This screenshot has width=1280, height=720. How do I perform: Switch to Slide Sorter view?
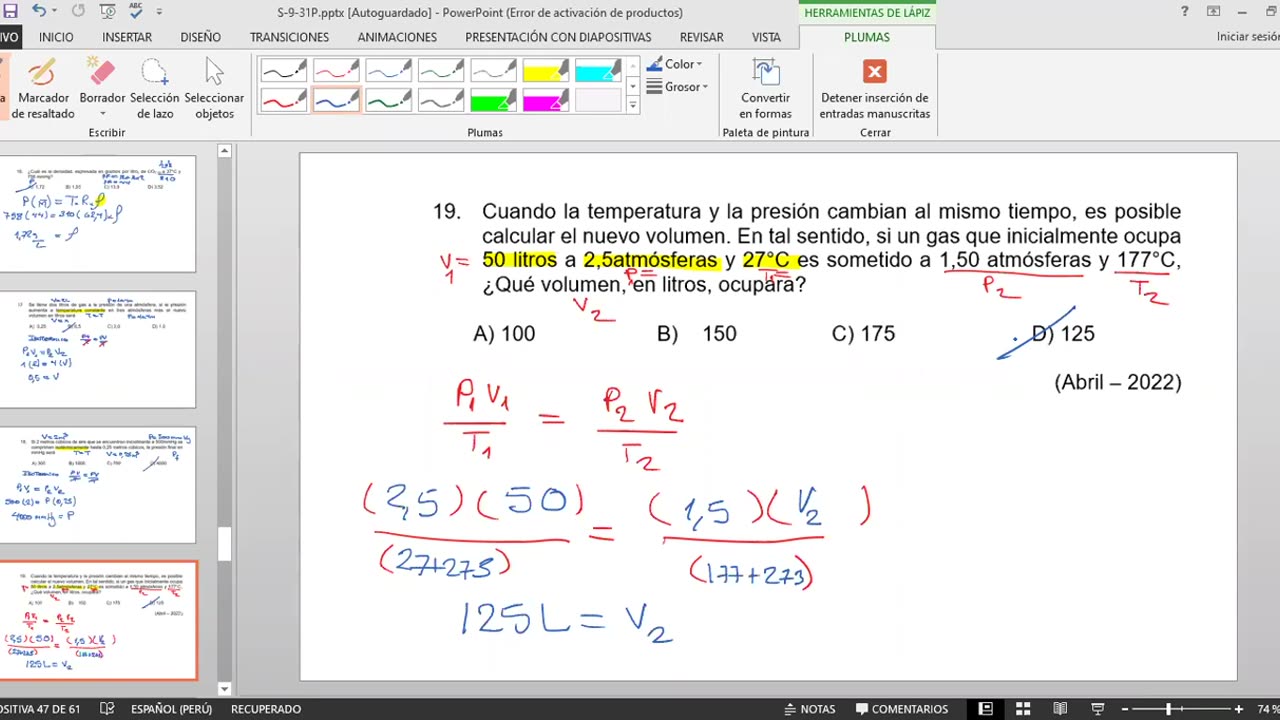(x=1023, y=709)
